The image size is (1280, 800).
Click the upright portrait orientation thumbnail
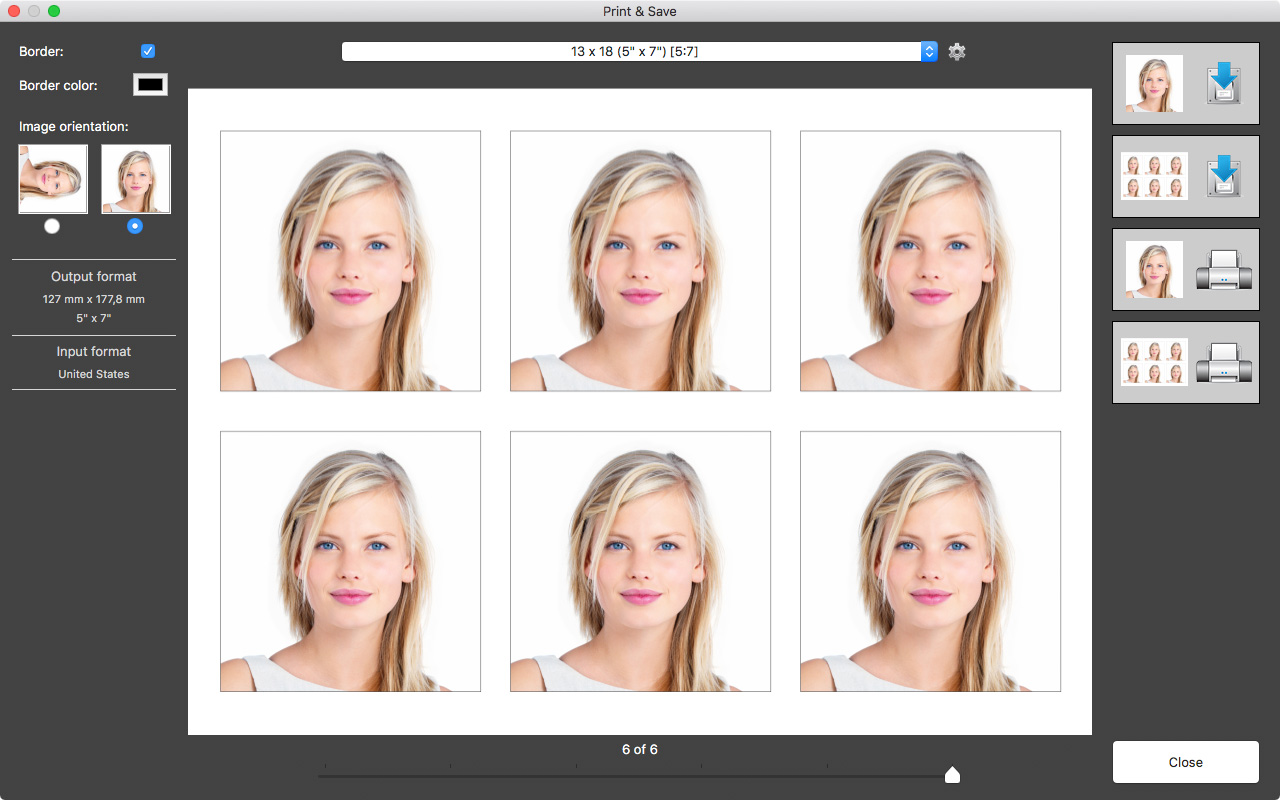click(x=136, y=179)
